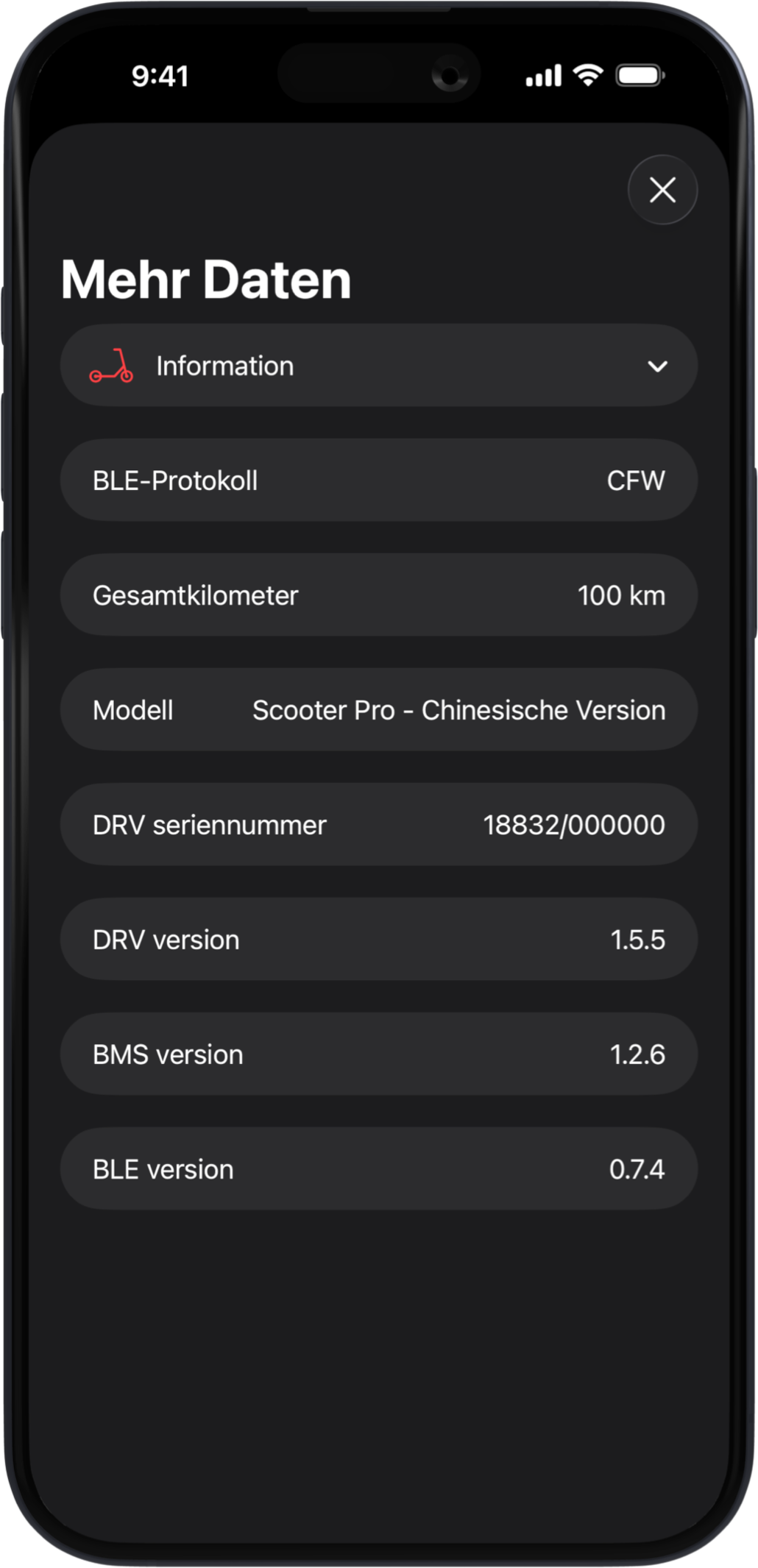Image resolution: width=758 pixels, height=1568 pixels.
Task: Expand the Information dropdown chevron
Action: 657,366
